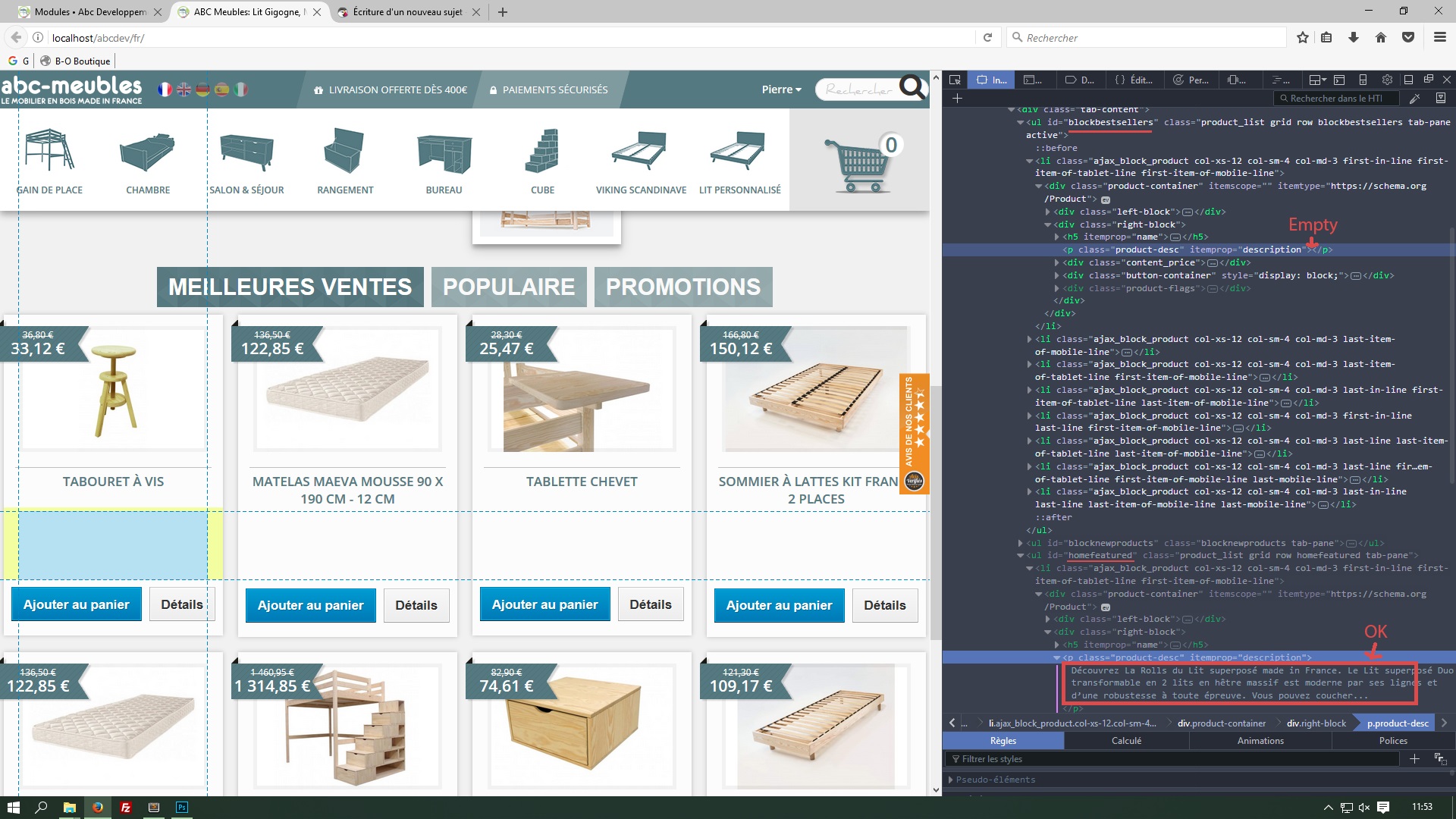This screenshot has width=1456, height=819.
Task: Switch to POPULAIRE product tab
Action: [509, 287]
